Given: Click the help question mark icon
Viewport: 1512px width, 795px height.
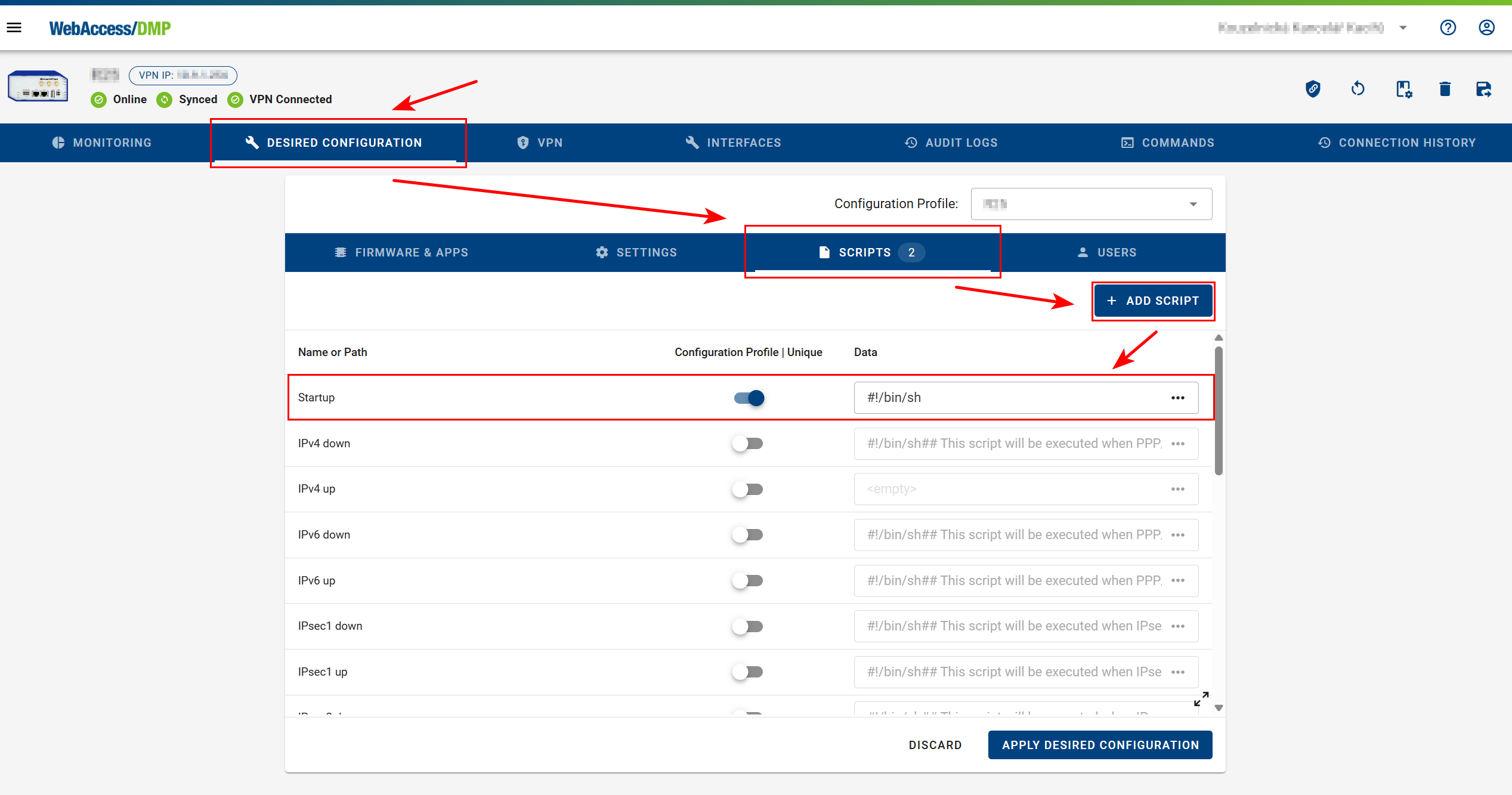Looking at the screenshot, I should 1448,27.
